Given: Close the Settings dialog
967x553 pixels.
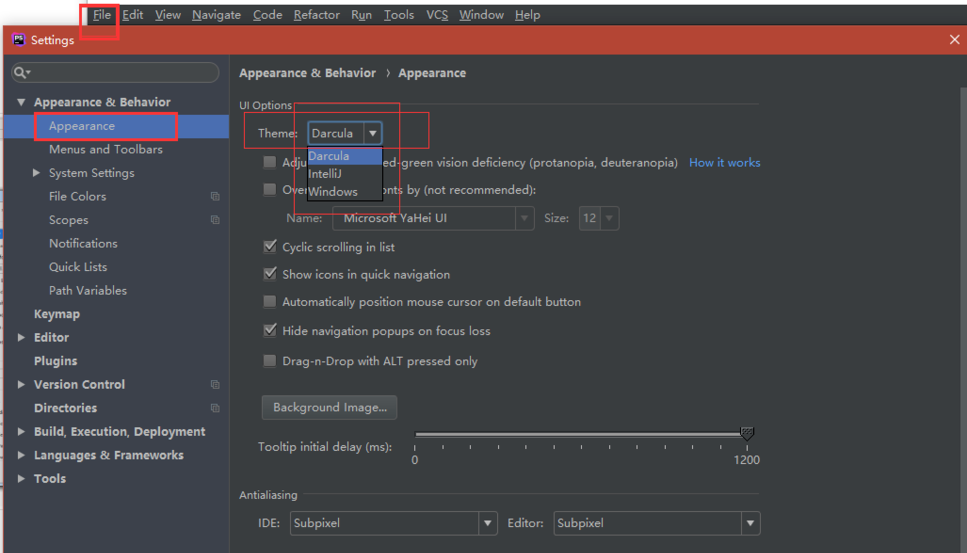Looking at the screenshot, I should tap(954, 40).
